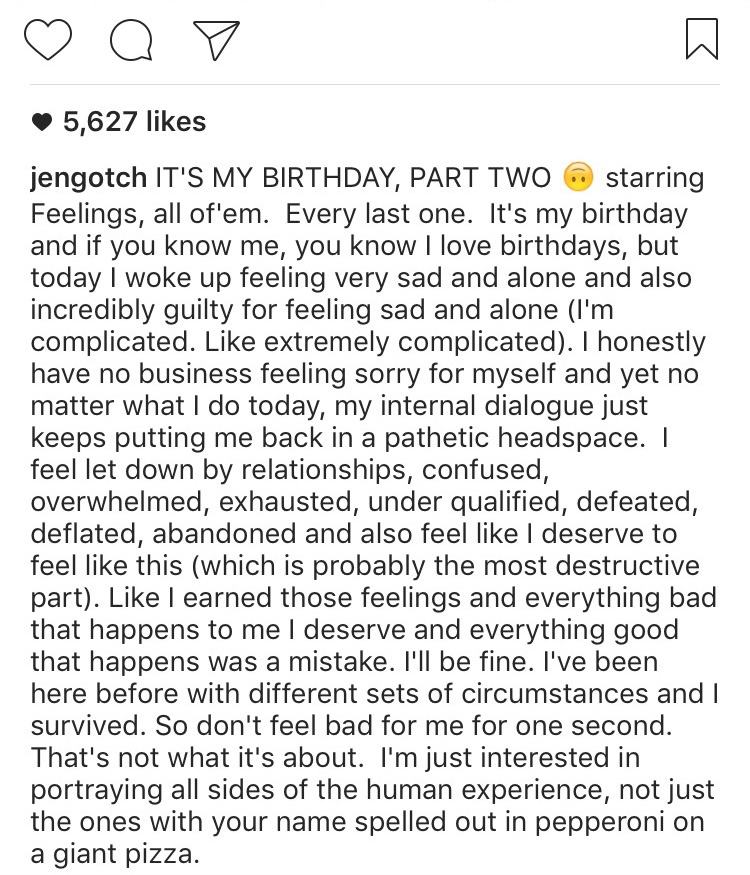Like the post with the heart icon

pos(48,39)
